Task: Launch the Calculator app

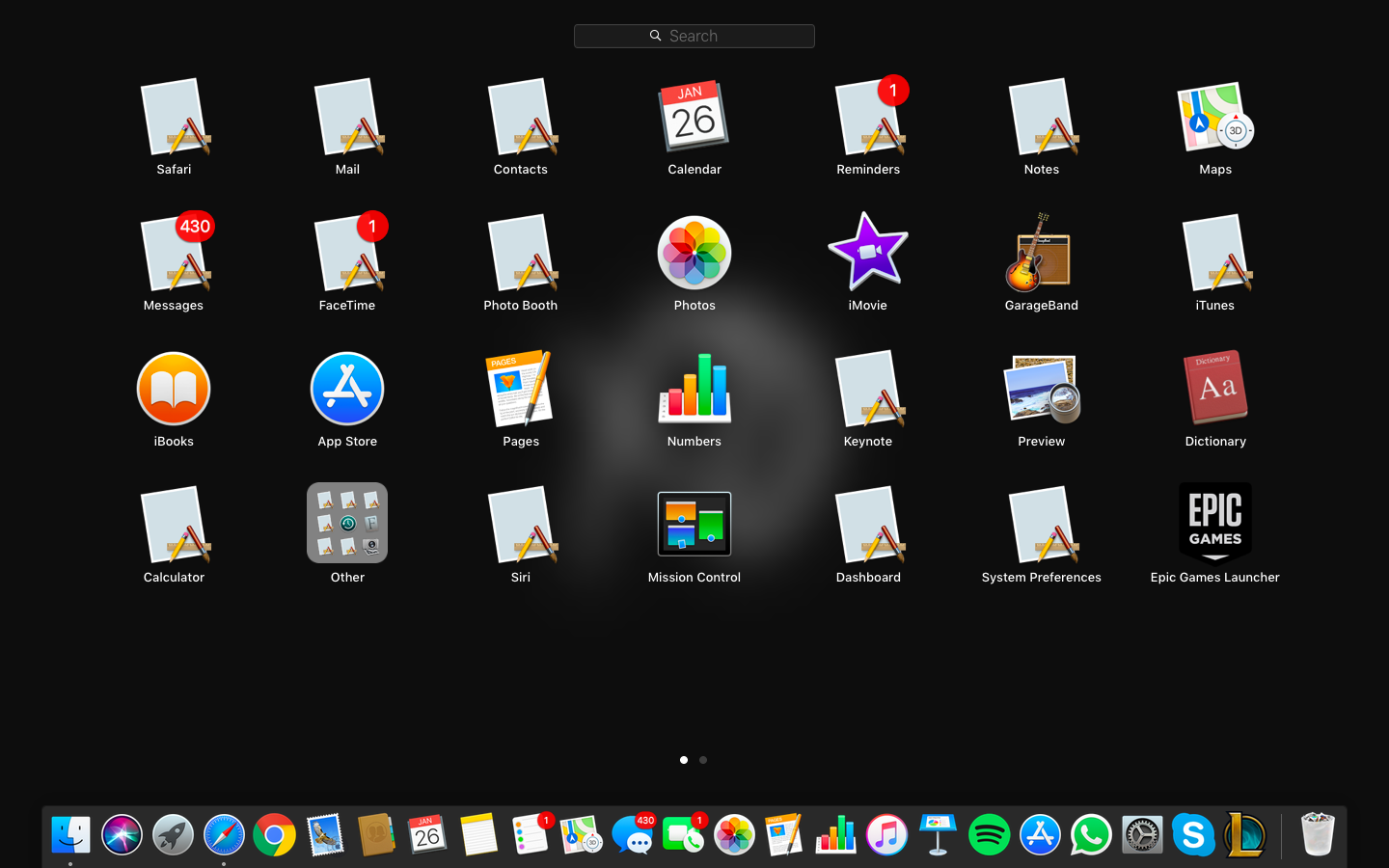Action: 174,526
